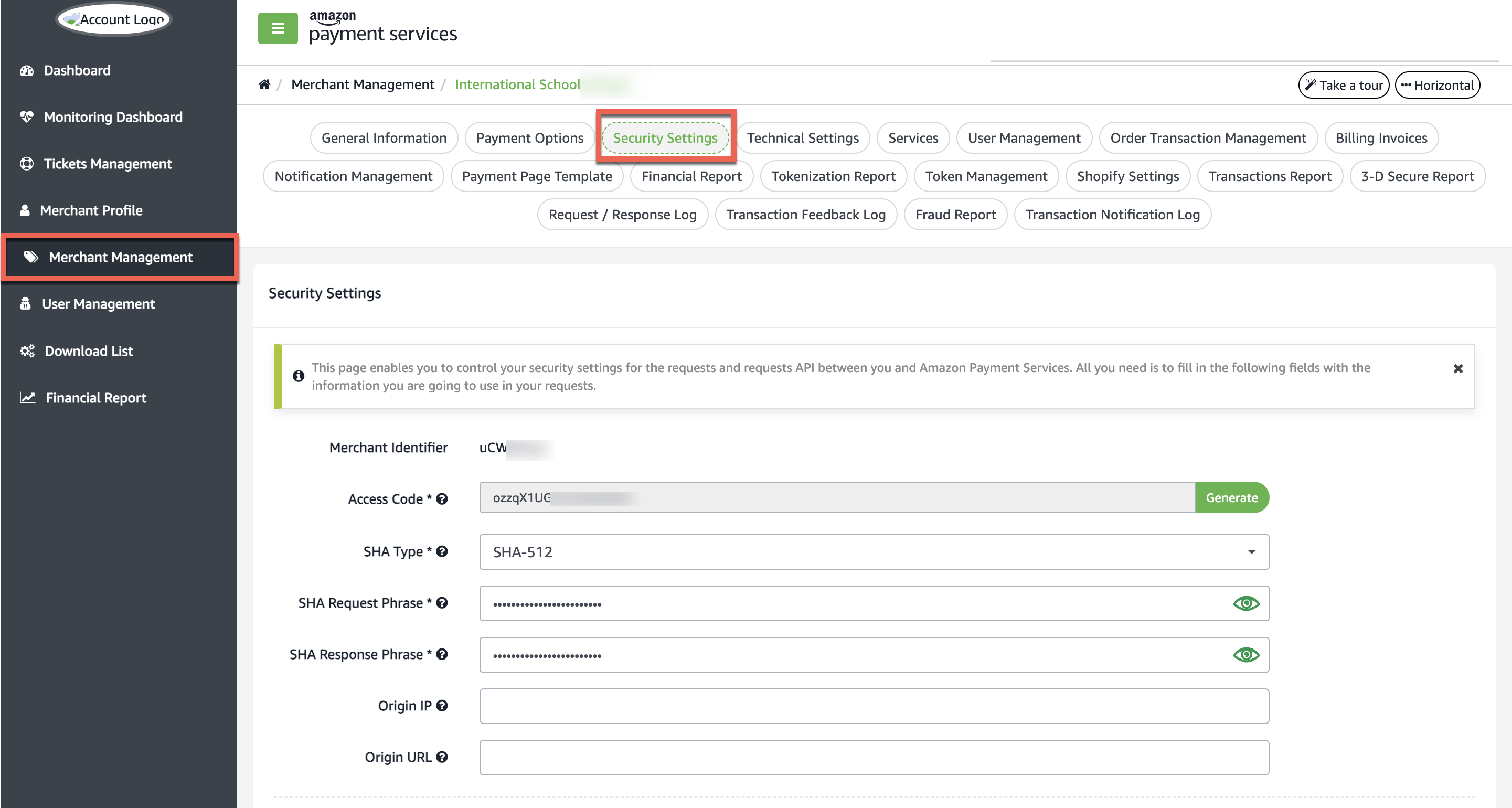This screenshot has width=1512, height=808.
Task: Open the 3-D Secure Report tab
Action: click(x=1417, y=176)
